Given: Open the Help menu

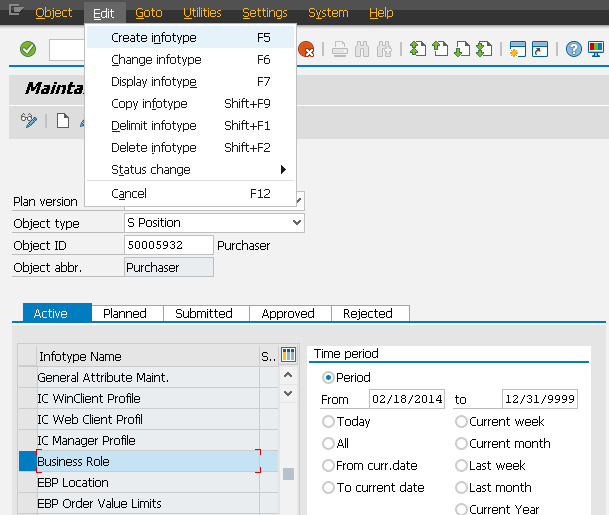Looking at the screenshot, I should tap(381, 13).
